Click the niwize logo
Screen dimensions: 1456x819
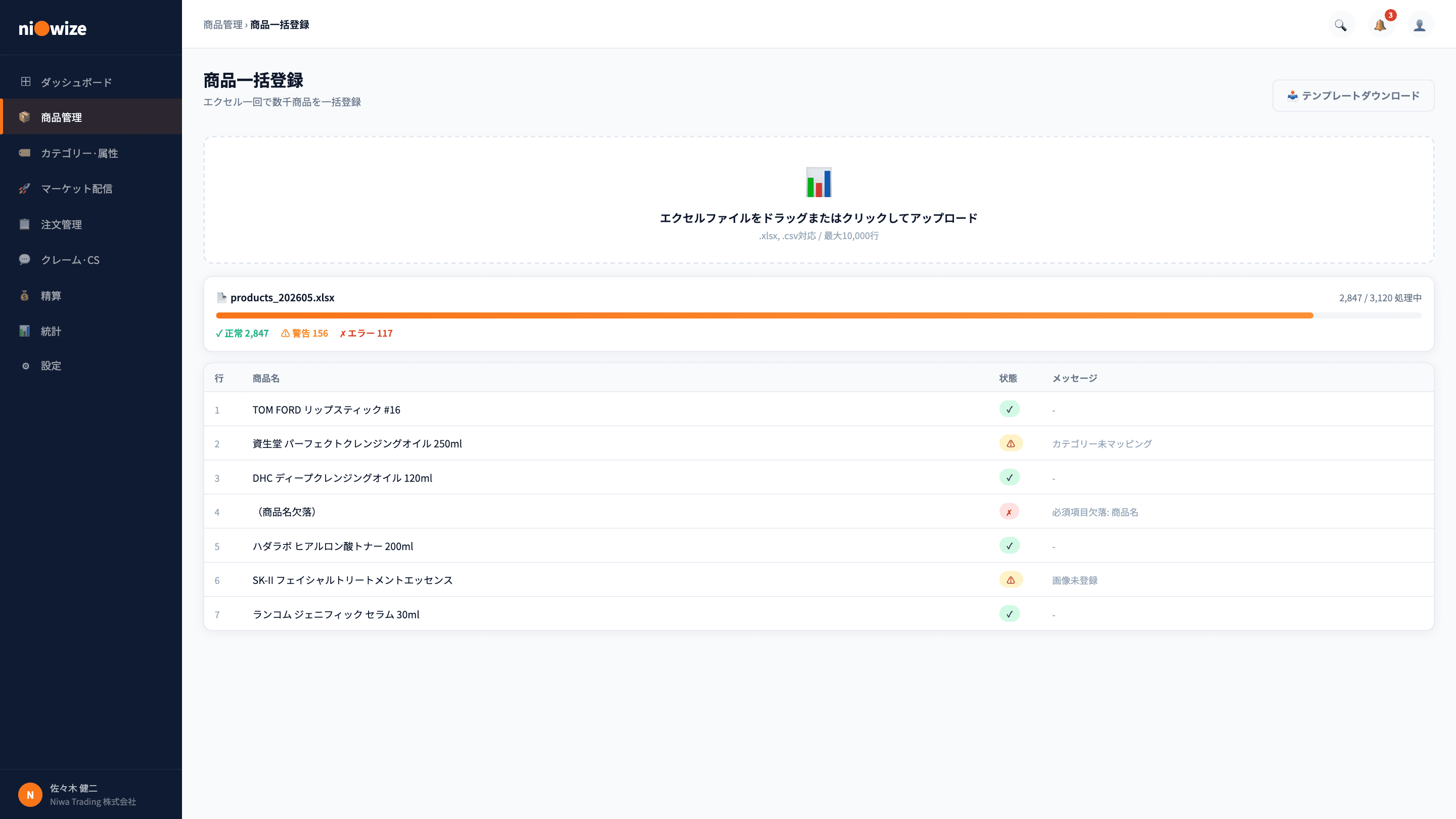coord(53,28)
